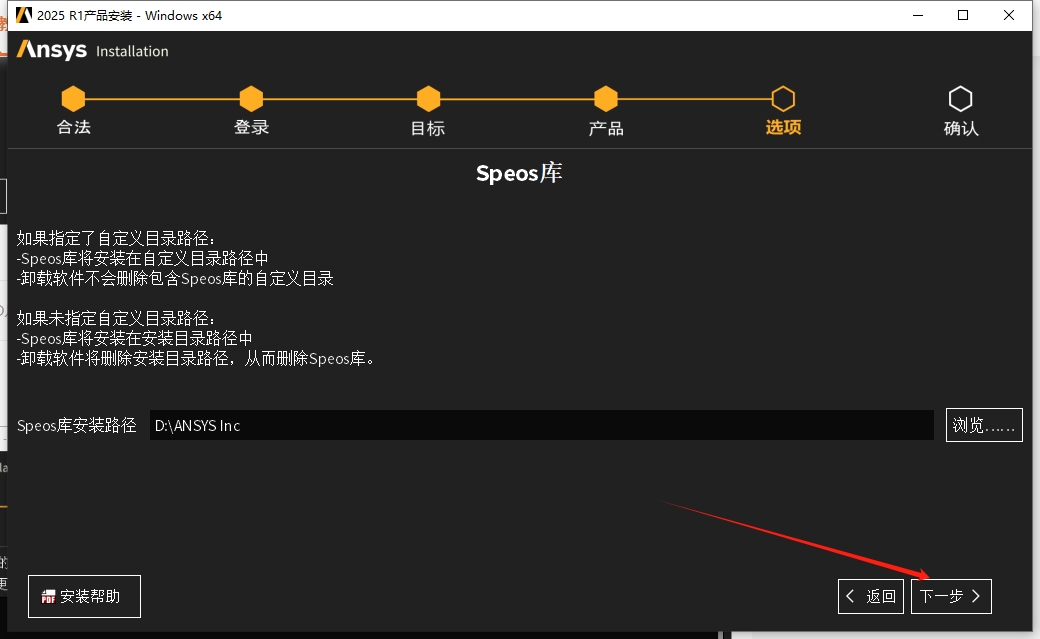Minimize the installer window

coord(918,15)
